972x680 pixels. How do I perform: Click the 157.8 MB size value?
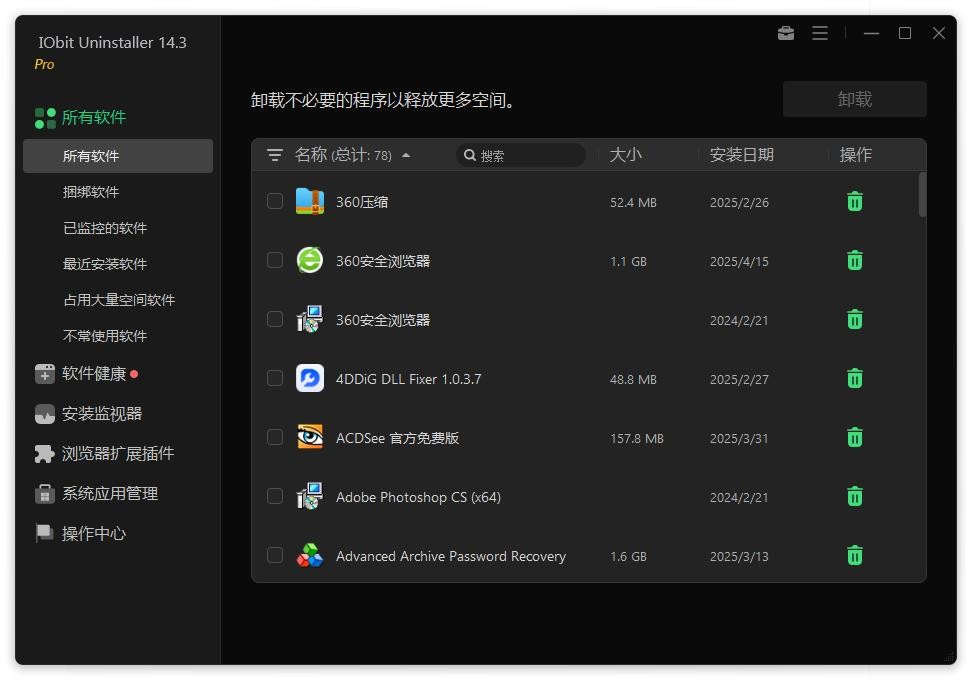[637, 438]
